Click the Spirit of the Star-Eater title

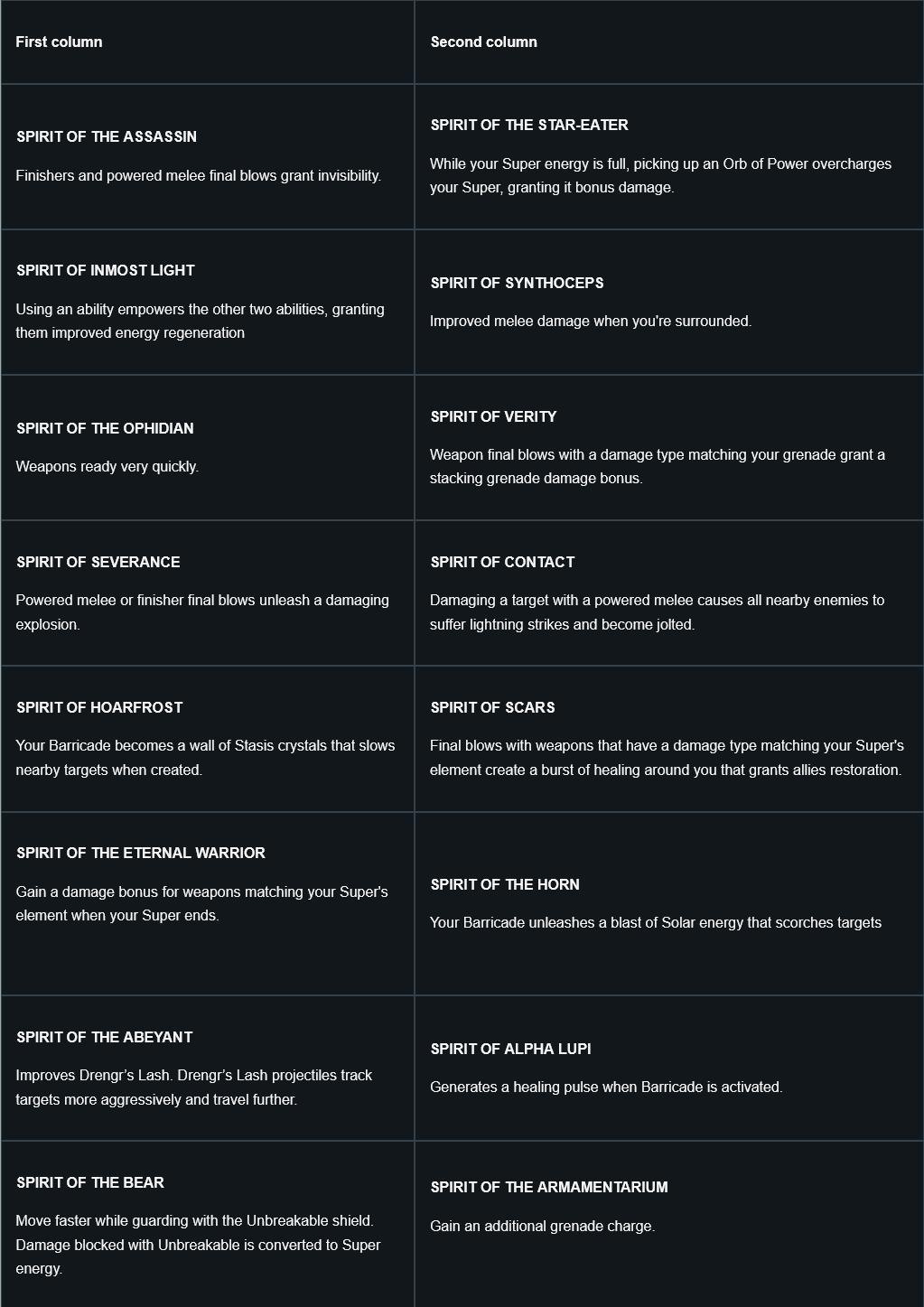[x=529, y=125]
